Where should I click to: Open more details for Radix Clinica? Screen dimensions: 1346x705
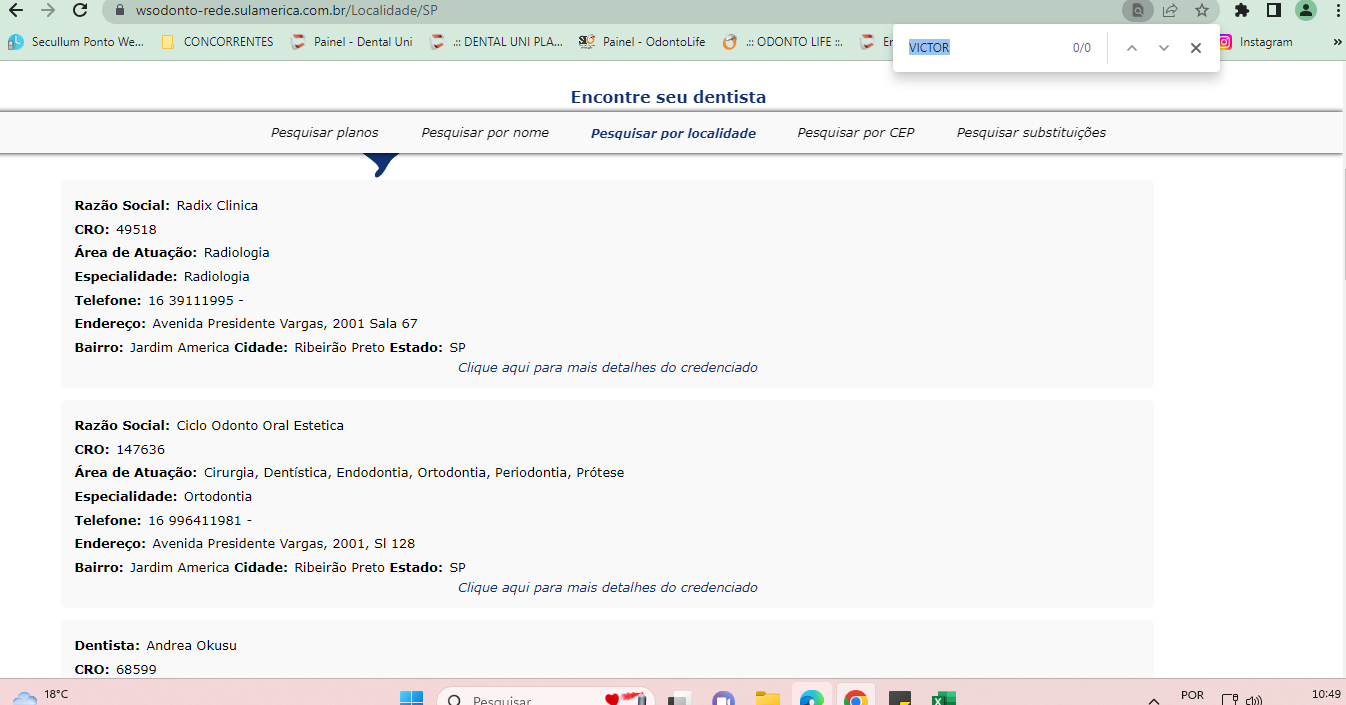point(607,367)
